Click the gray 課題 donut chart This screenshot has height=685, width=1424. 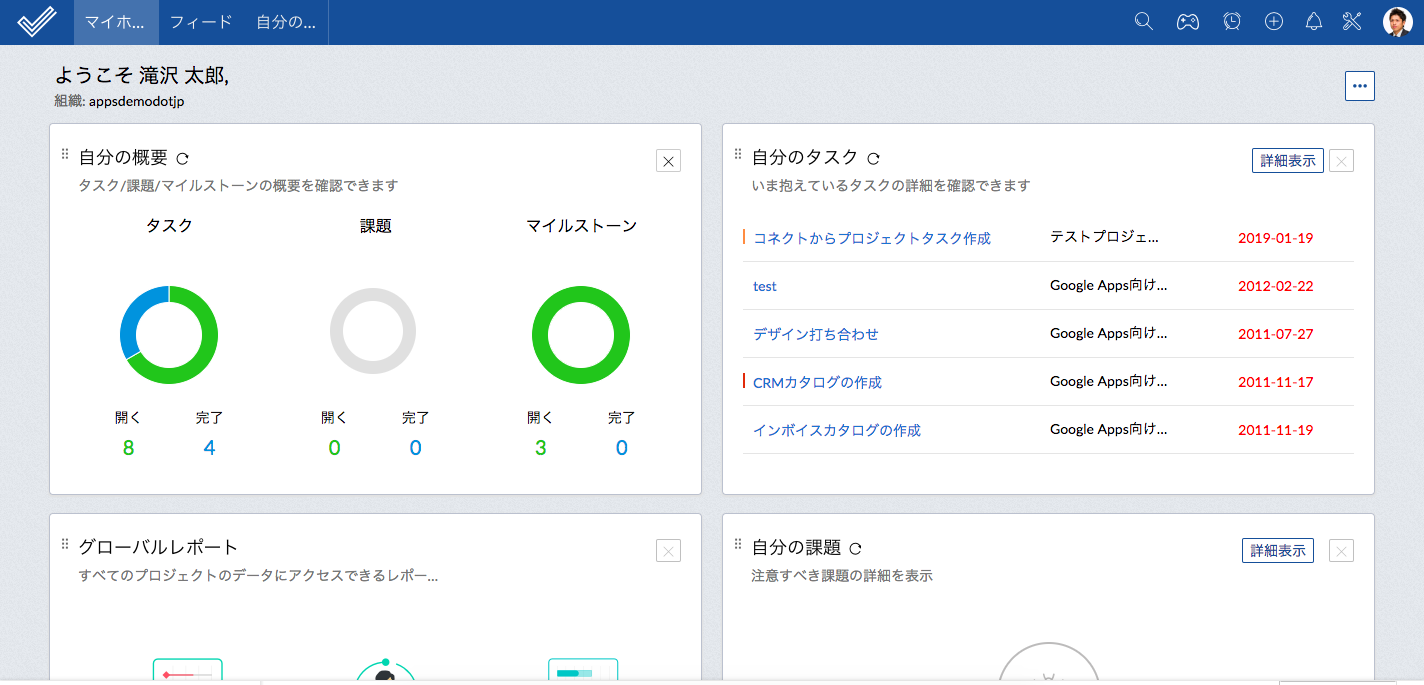(x=373, y=332)
